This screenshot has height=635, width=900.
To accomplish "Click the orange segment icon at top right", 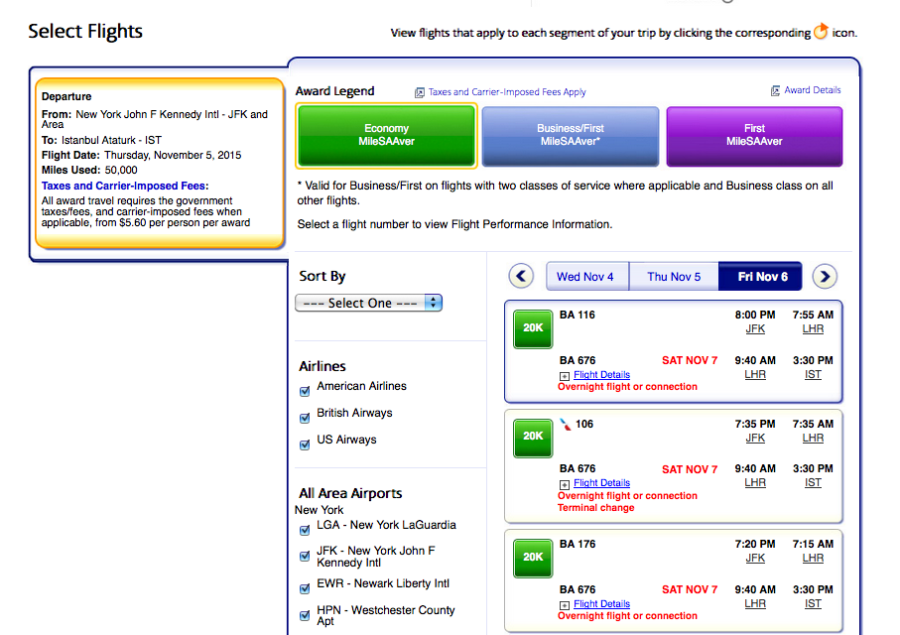I will point(821,32).
